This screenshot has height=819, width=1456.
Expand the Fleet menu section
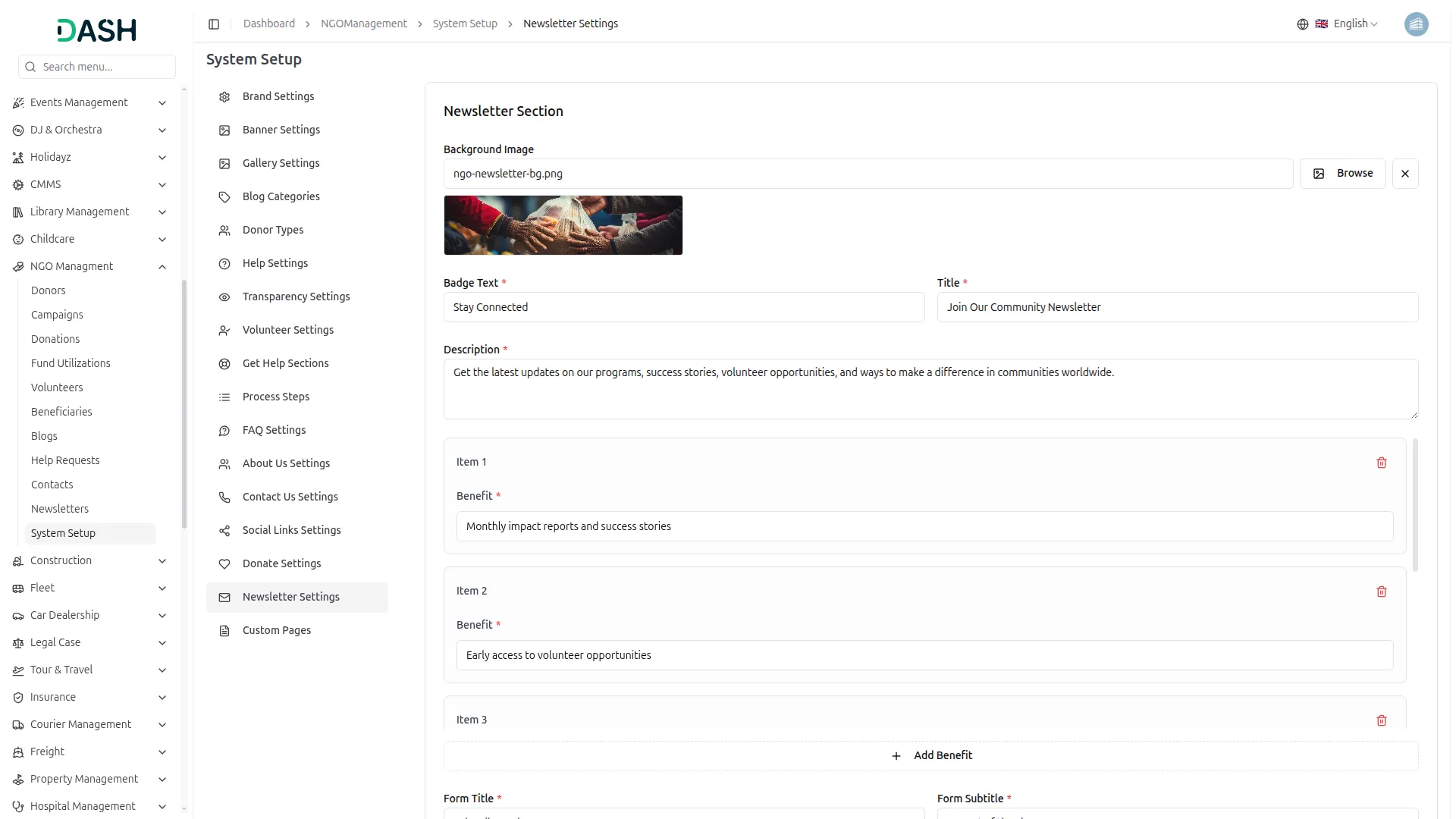(162, 588)
